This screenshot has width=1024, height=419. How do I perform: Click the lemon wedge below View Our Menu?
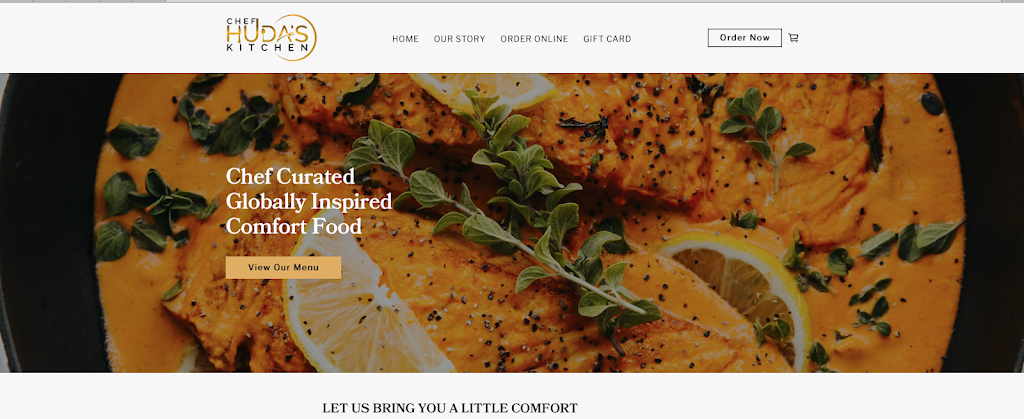366,307
